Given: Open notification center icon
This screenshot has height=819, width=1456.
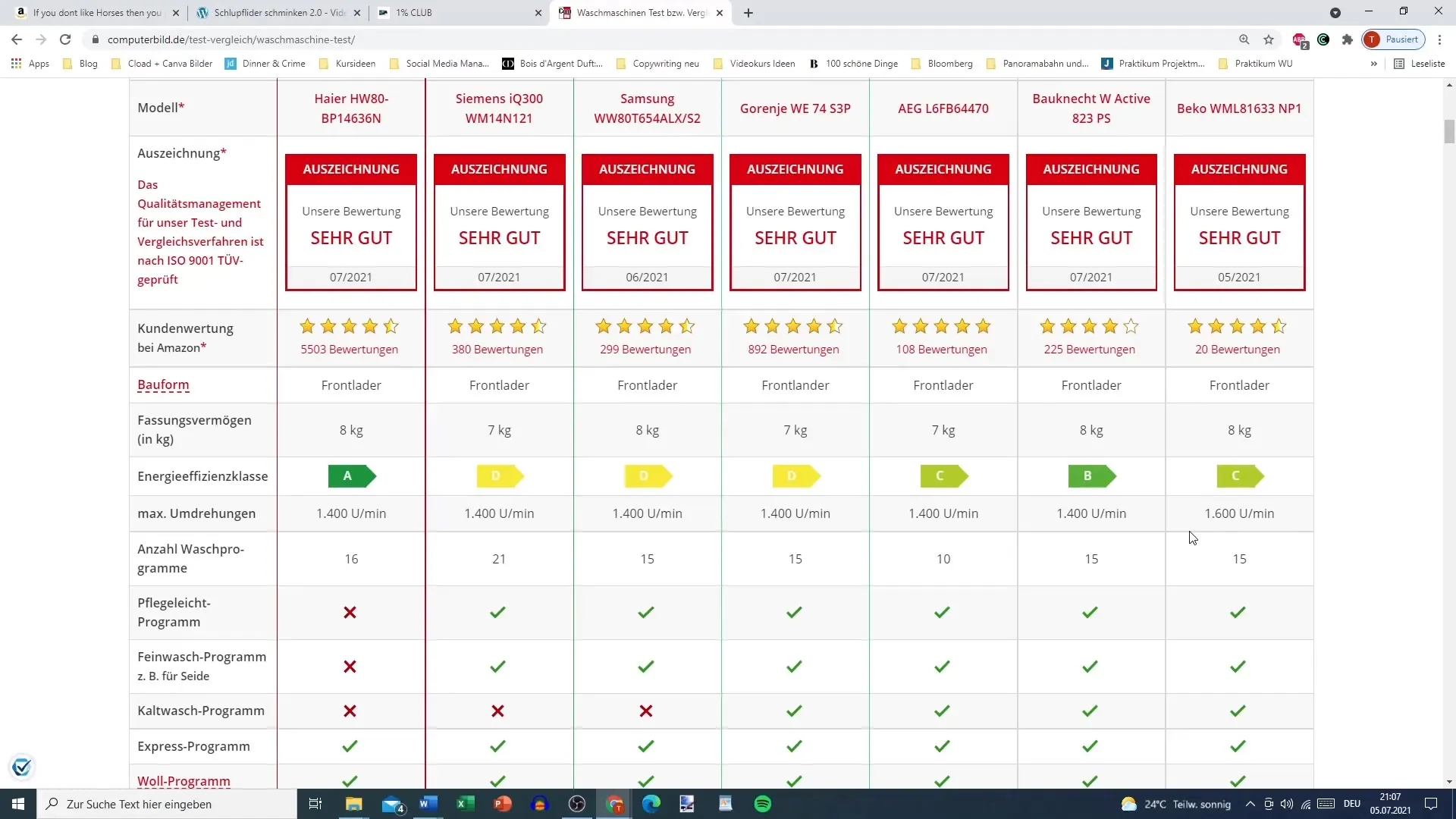Looking at the screenshot, I should (x=1431, y=804).
